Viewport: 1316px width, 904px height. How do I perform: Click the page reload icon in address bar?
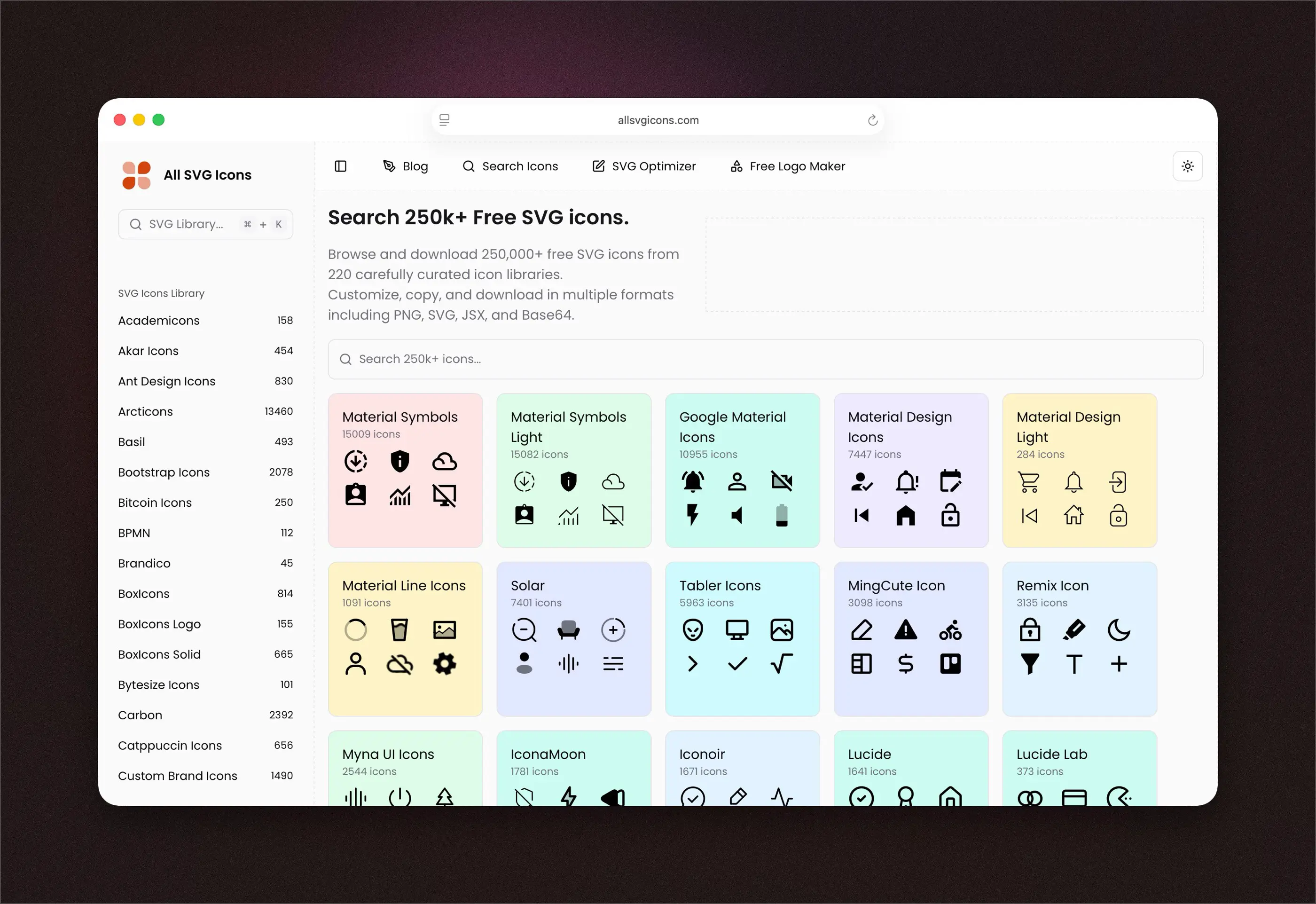click(872, 120)
